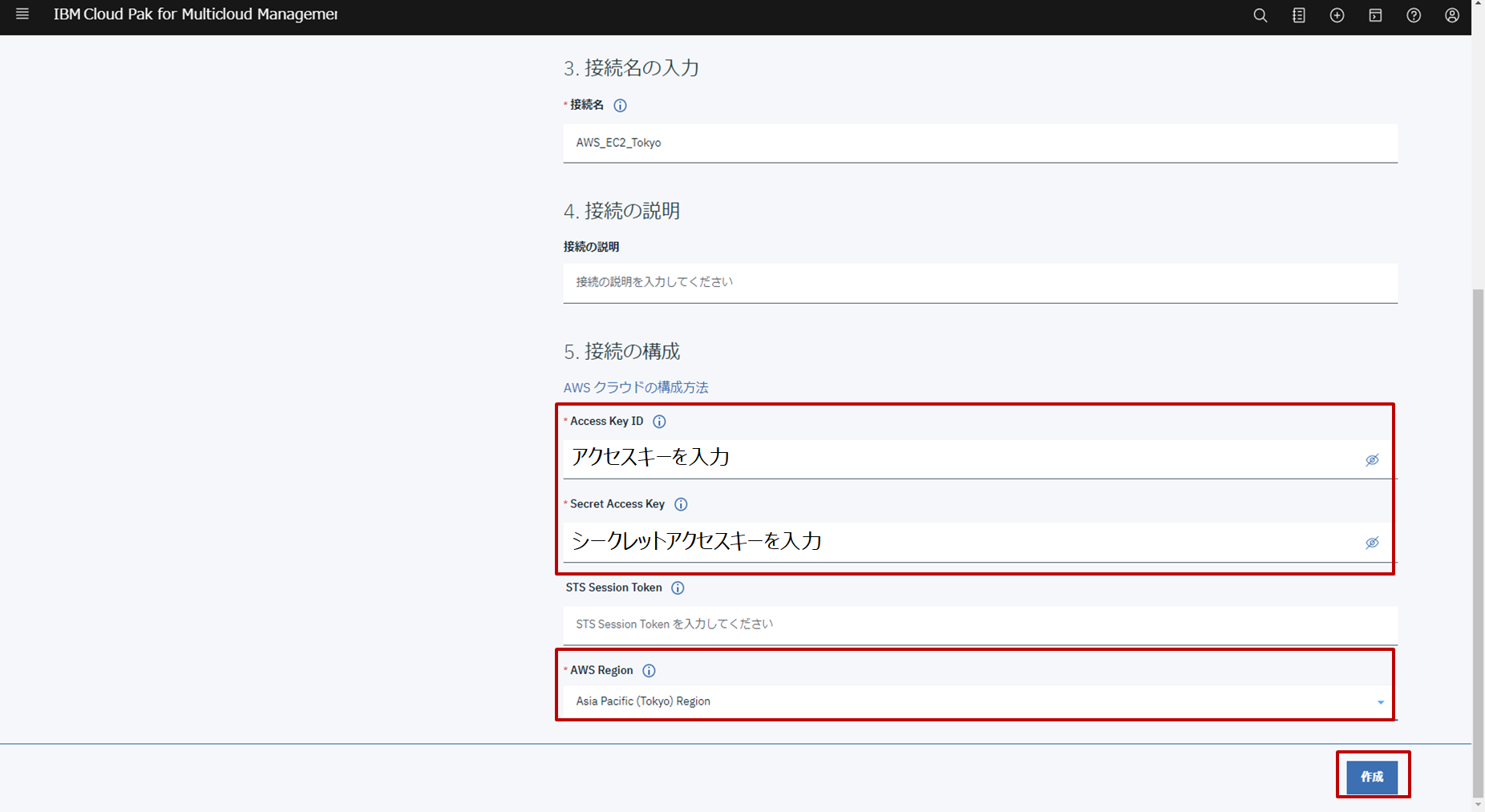Click the 作成 button
This screenshot has width=1485, height=812.
point(1372,777)
